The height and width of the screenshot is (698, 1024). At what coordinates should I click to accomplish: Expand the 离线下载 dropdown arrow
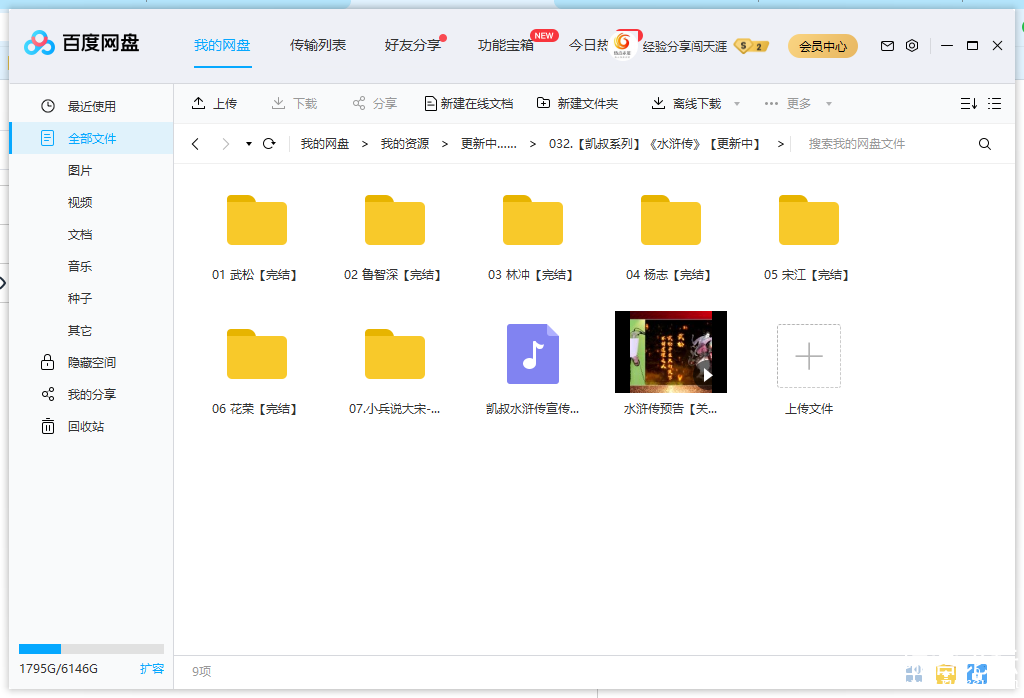click(737, 104)
